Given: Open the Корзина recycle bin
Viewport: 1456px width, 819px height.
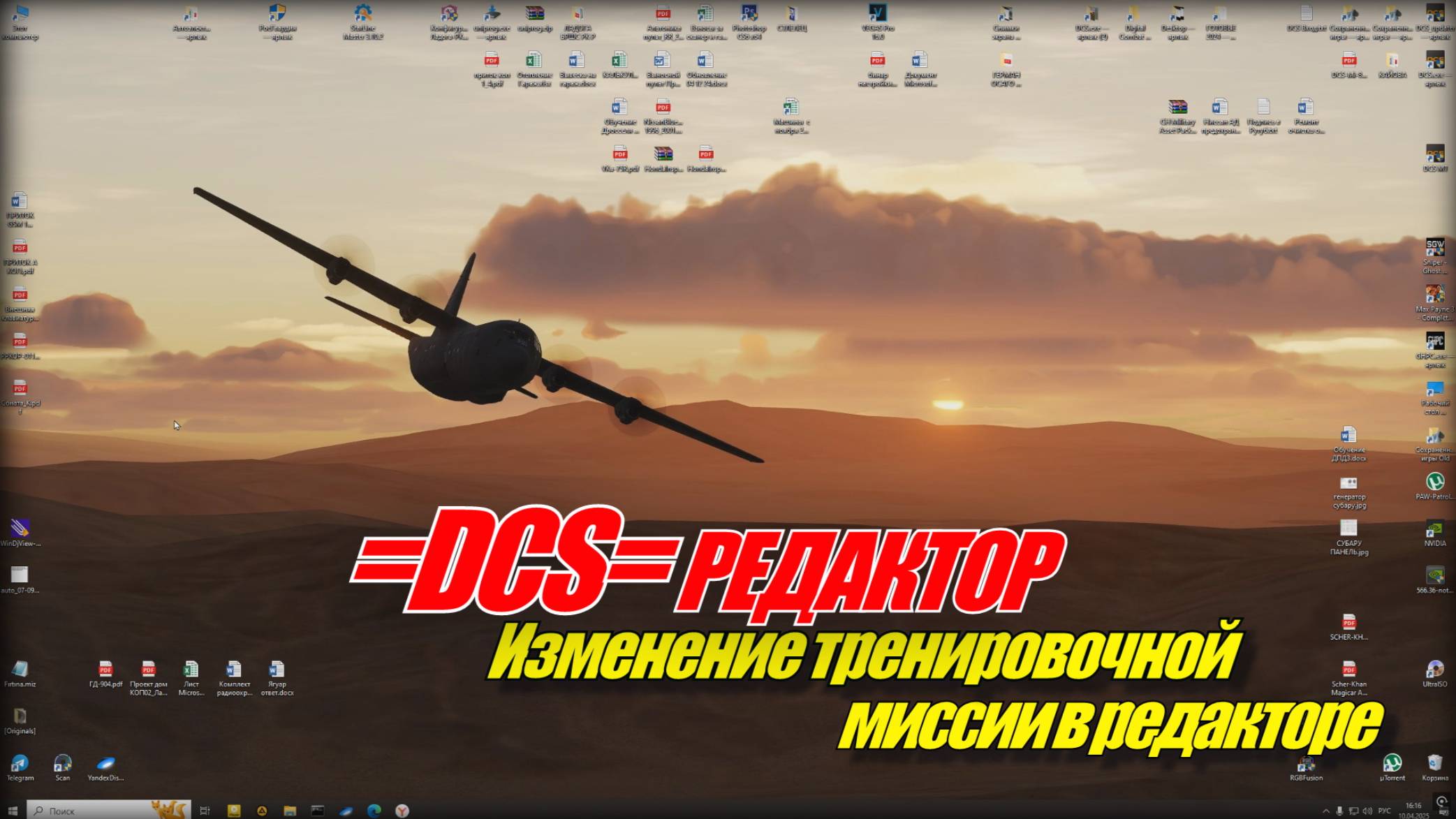Looking at the screenshot, I should 1434,764.
